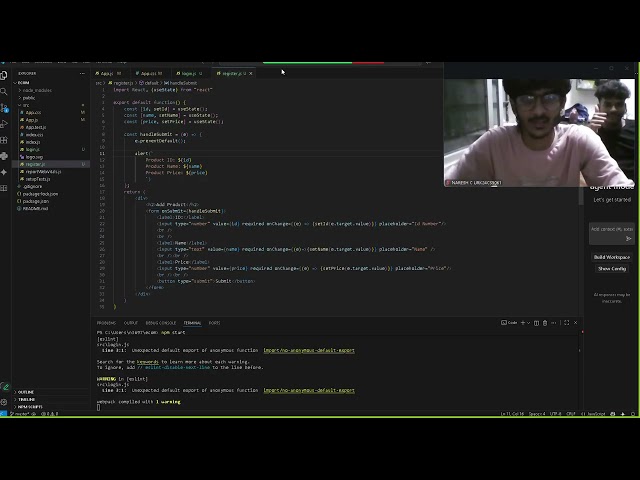Click the Build Workspace button

(x=612, y=257)
